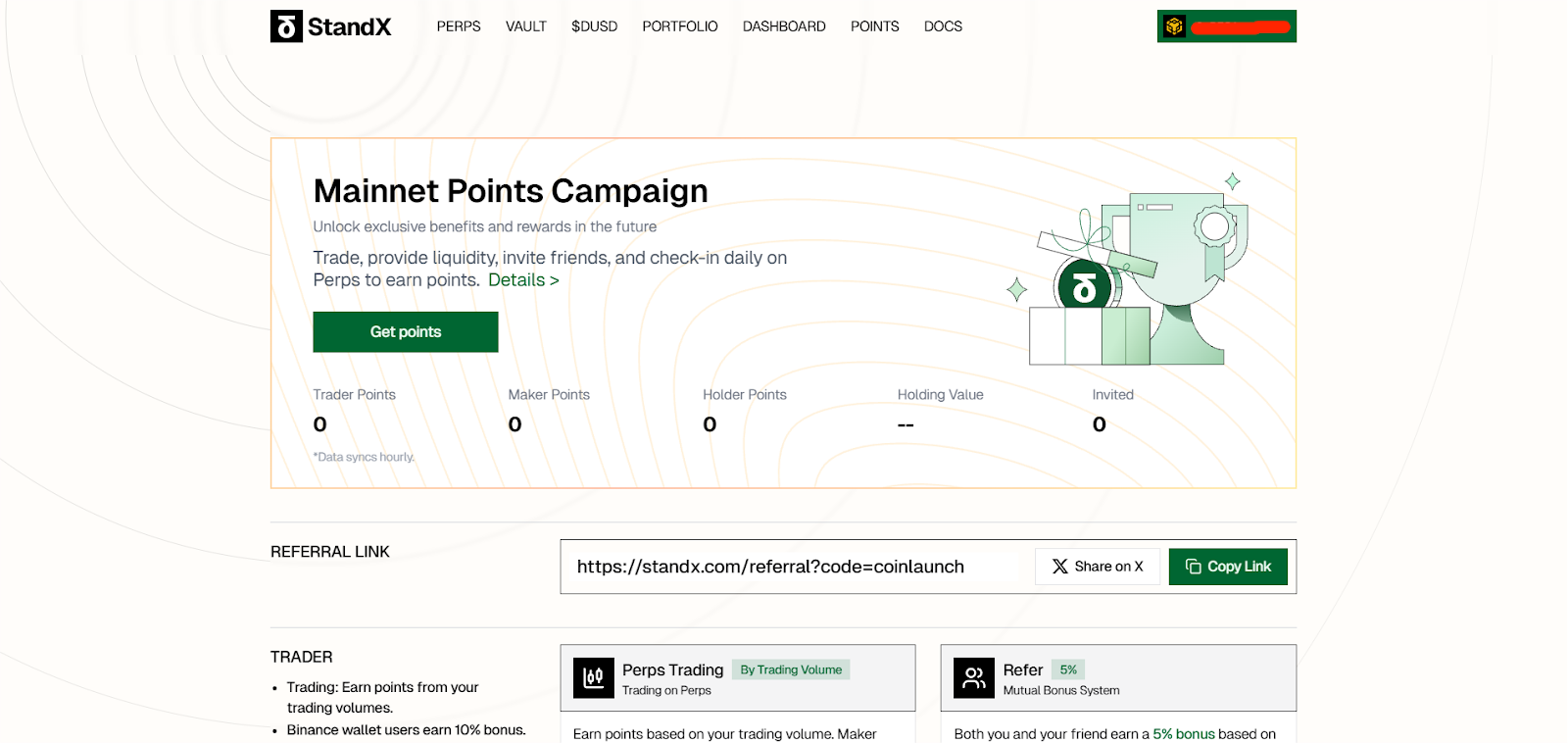Image resolution: width=1568 pixels, height=743 pixels.
Task: Click the Trader Points value
Action: click(319, 424)
